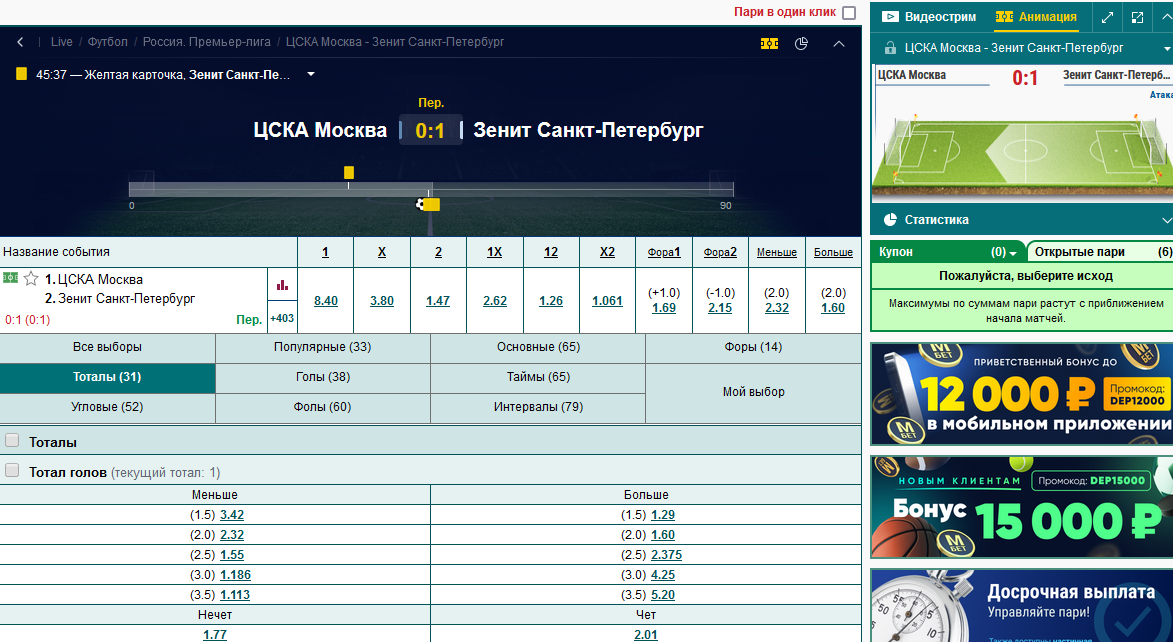Open the Досрочная выплата banner

[x=1021, y=605]
